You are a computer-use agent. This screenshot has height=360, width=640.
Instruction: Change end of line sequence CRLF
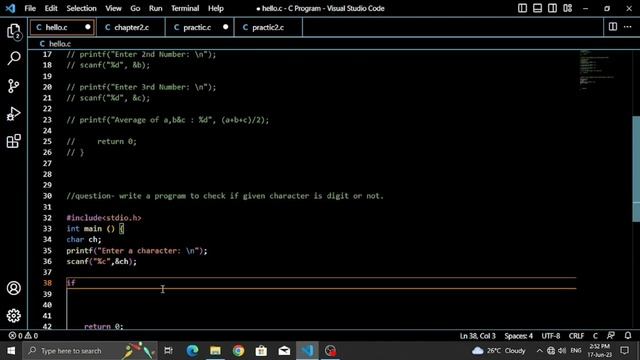tap(576, 336)
